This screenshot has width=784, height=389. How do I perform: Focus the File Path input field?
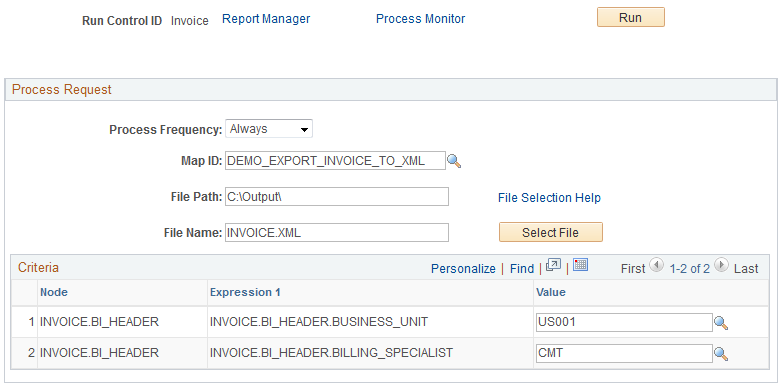(x=337, y=196)
